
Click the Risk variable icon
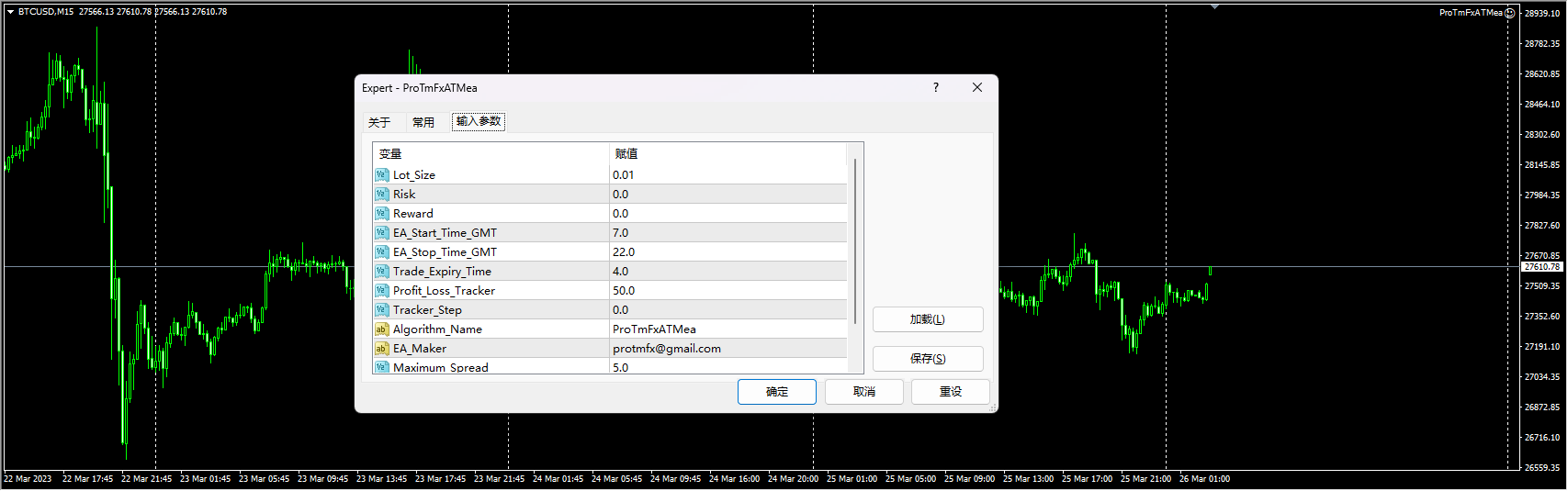click(381, 195)
